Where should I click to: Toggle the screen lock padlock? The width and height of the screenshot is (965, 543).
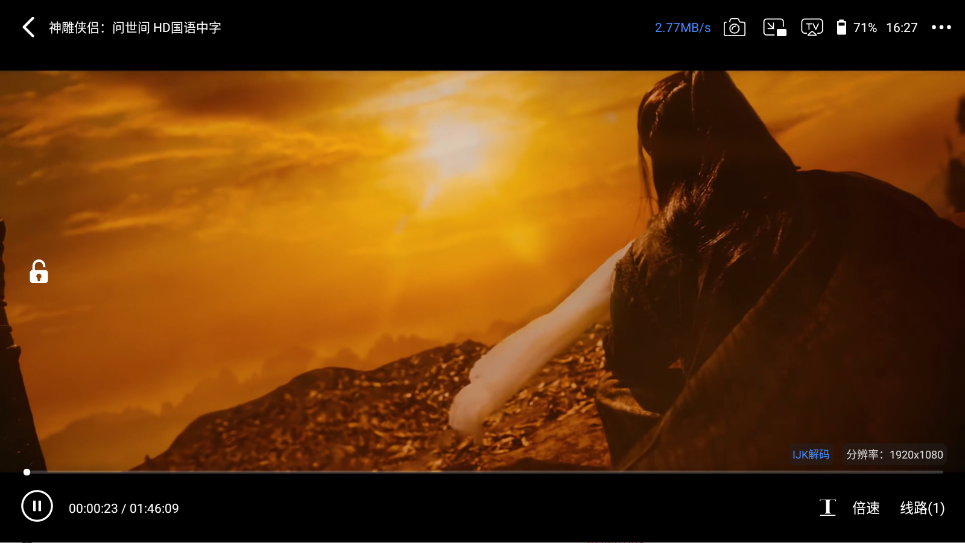point(38,272)
